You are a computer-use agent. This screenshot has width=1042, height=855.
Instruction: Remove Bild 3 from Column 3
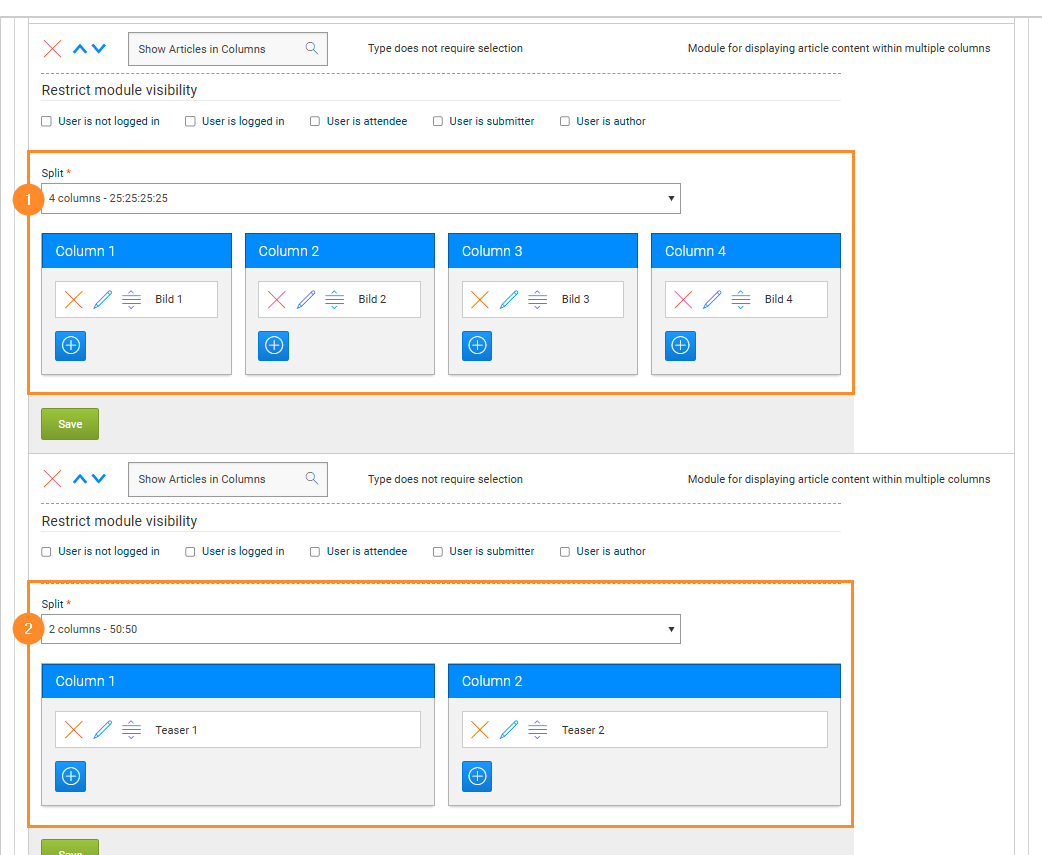click(x=480, y=300)
